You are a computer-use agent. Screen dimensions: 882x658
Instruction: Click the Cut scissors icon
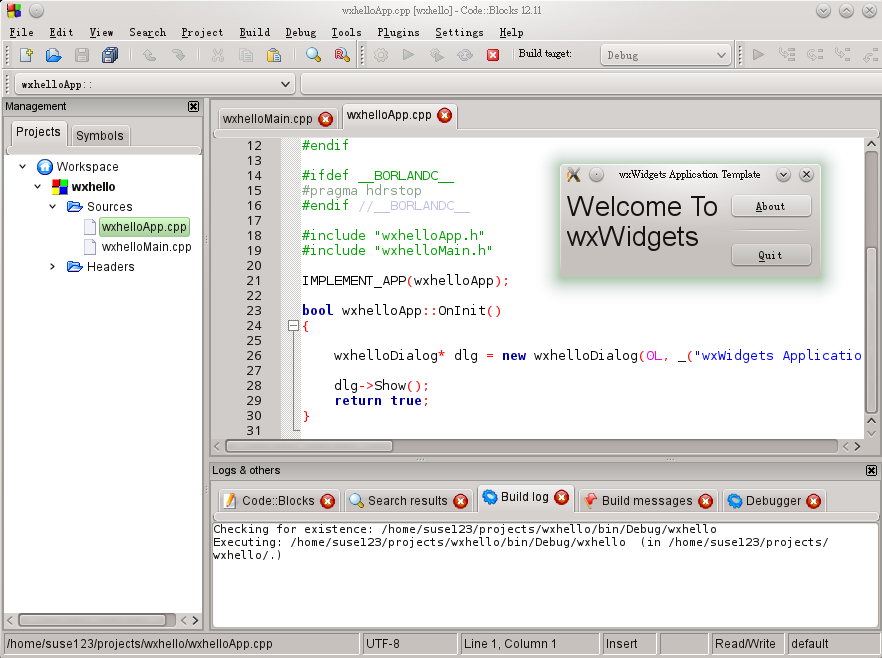218,55
